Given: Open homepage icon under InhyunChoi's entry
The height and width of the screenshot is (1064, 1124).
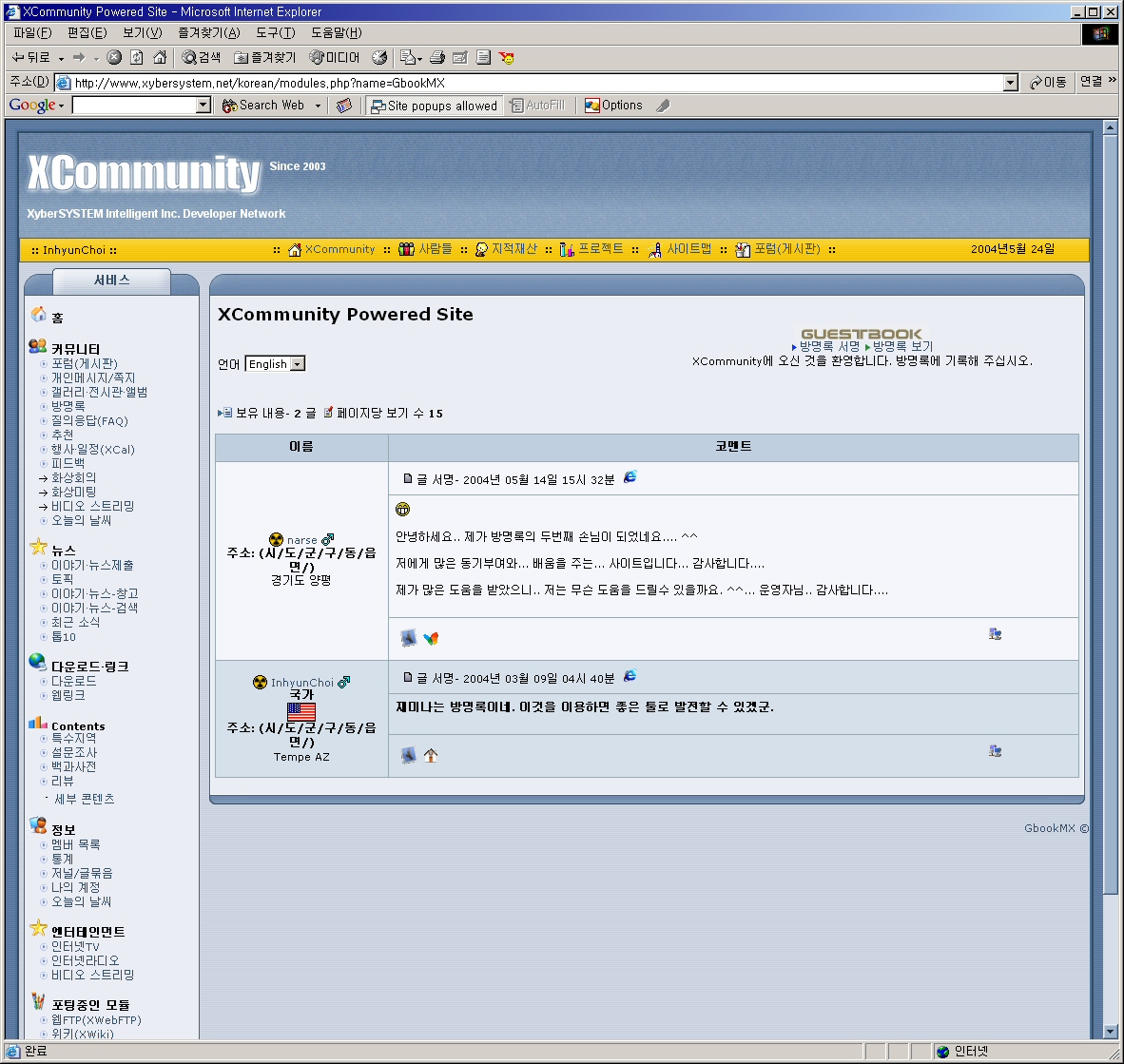Looking at the screenshot, I should pyautogui.click(x=431, y=755).
